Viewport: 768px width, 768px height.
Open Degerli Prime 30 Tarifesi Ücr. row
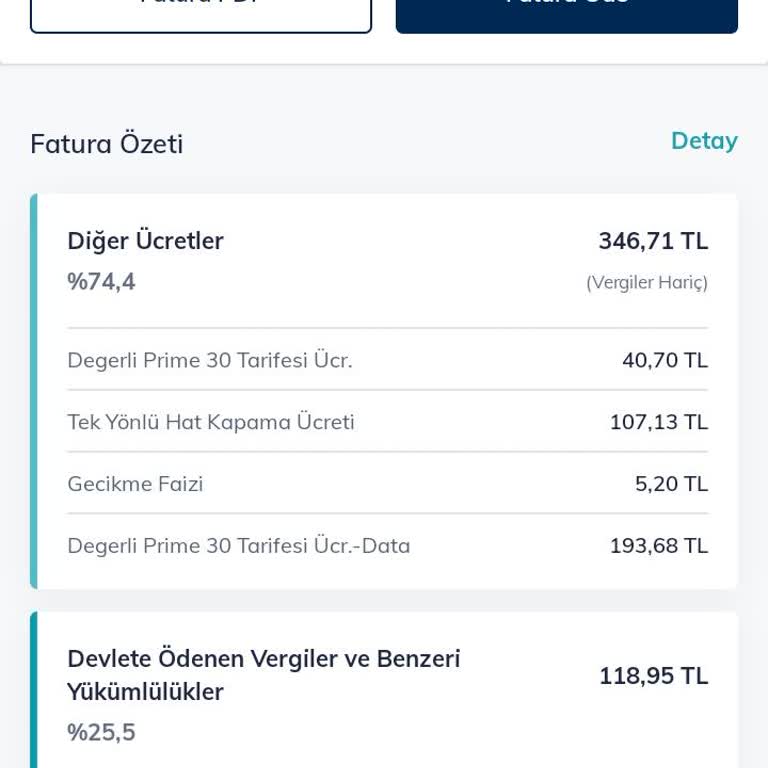(388, 360)
